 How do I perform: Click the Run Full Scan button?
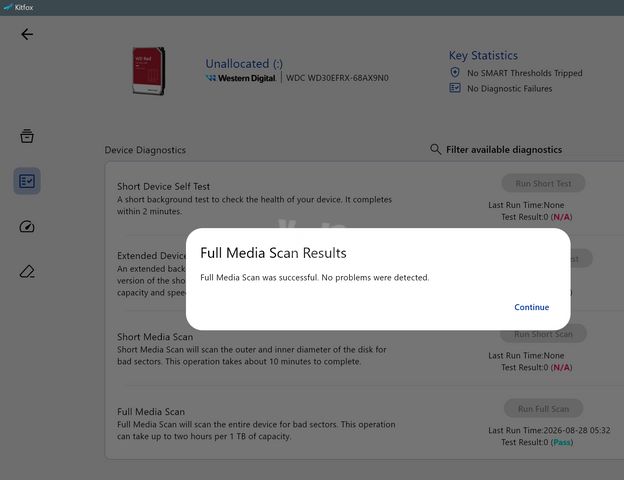click(x=543, y=409)
